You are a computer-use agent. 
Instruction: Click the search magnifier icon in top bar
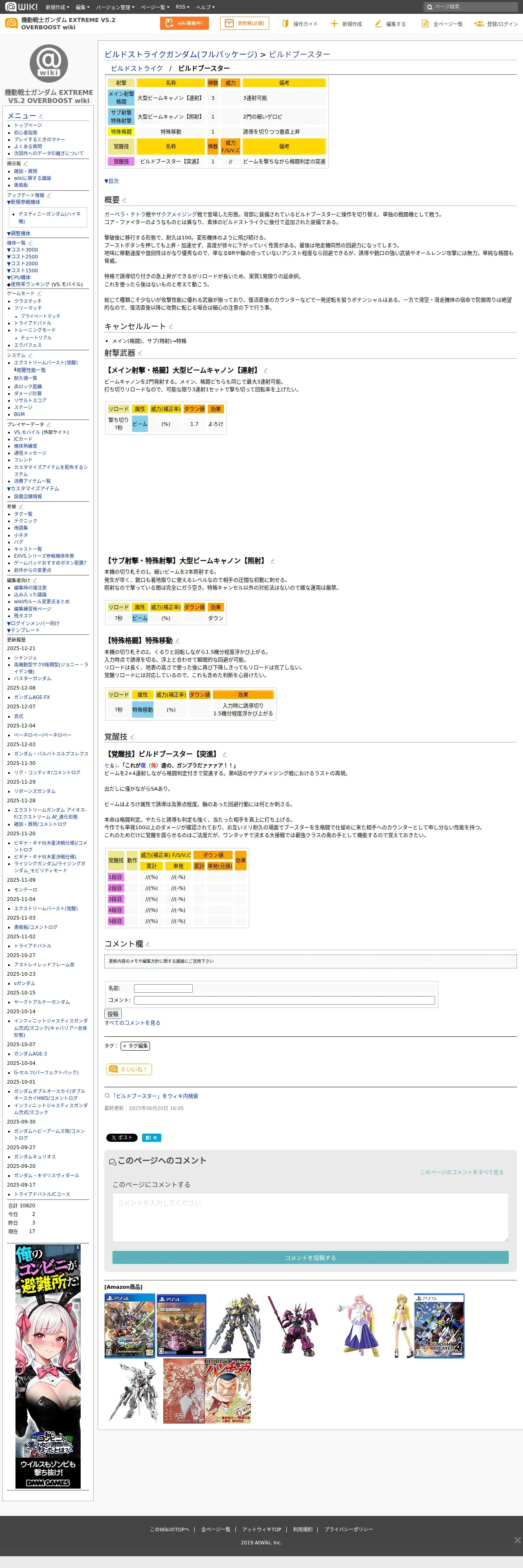(429, 7)
